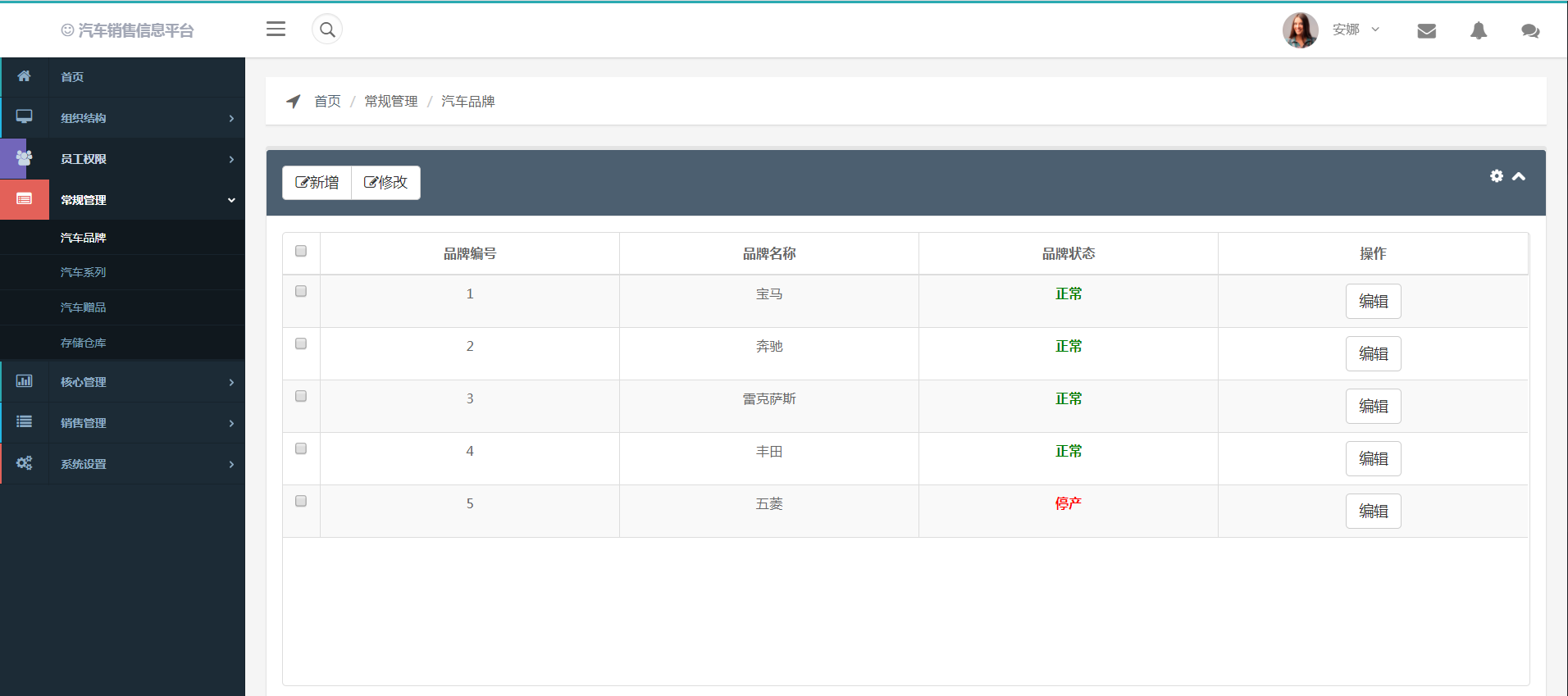1568x696 pixels.
Task: Open 存储仓库 submenu item
Action: [x=84, y=343]
